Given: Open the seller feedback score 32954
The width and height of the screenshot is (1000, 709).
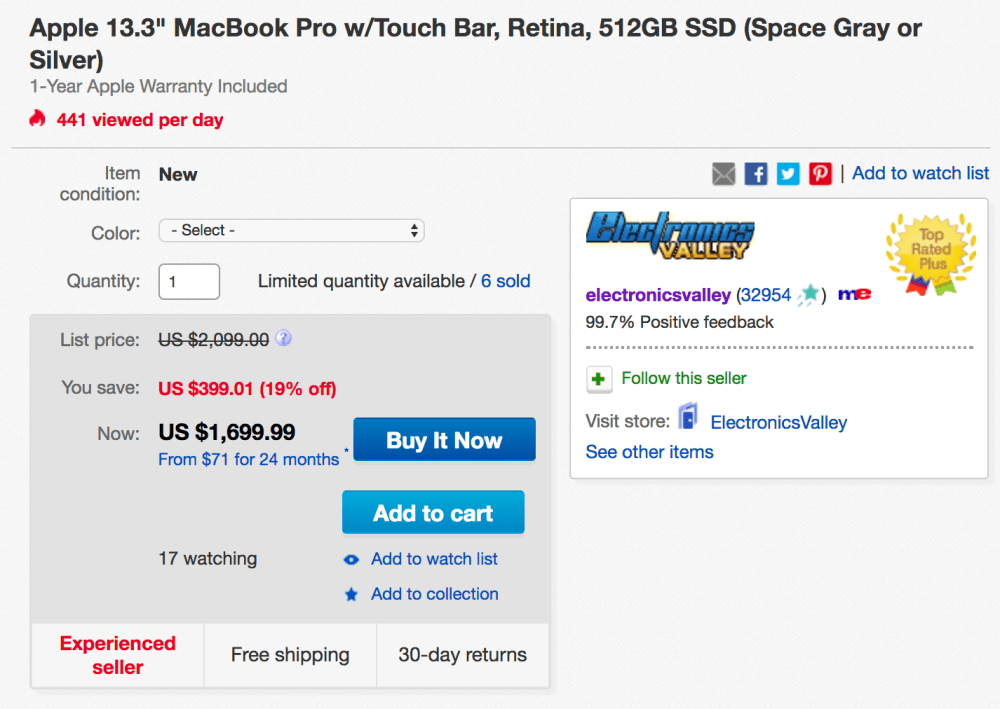Looking at the screenshot, I should coord(765,295).
